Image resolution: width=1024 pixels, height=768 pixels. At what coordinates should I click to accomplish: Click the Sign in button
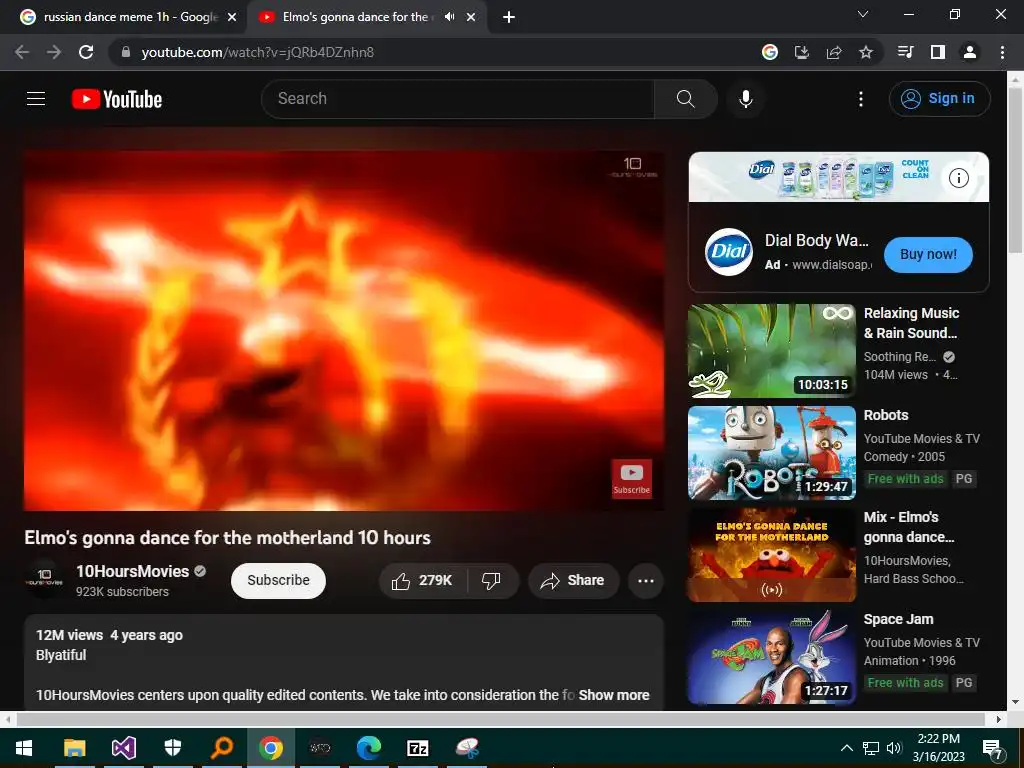939,99
